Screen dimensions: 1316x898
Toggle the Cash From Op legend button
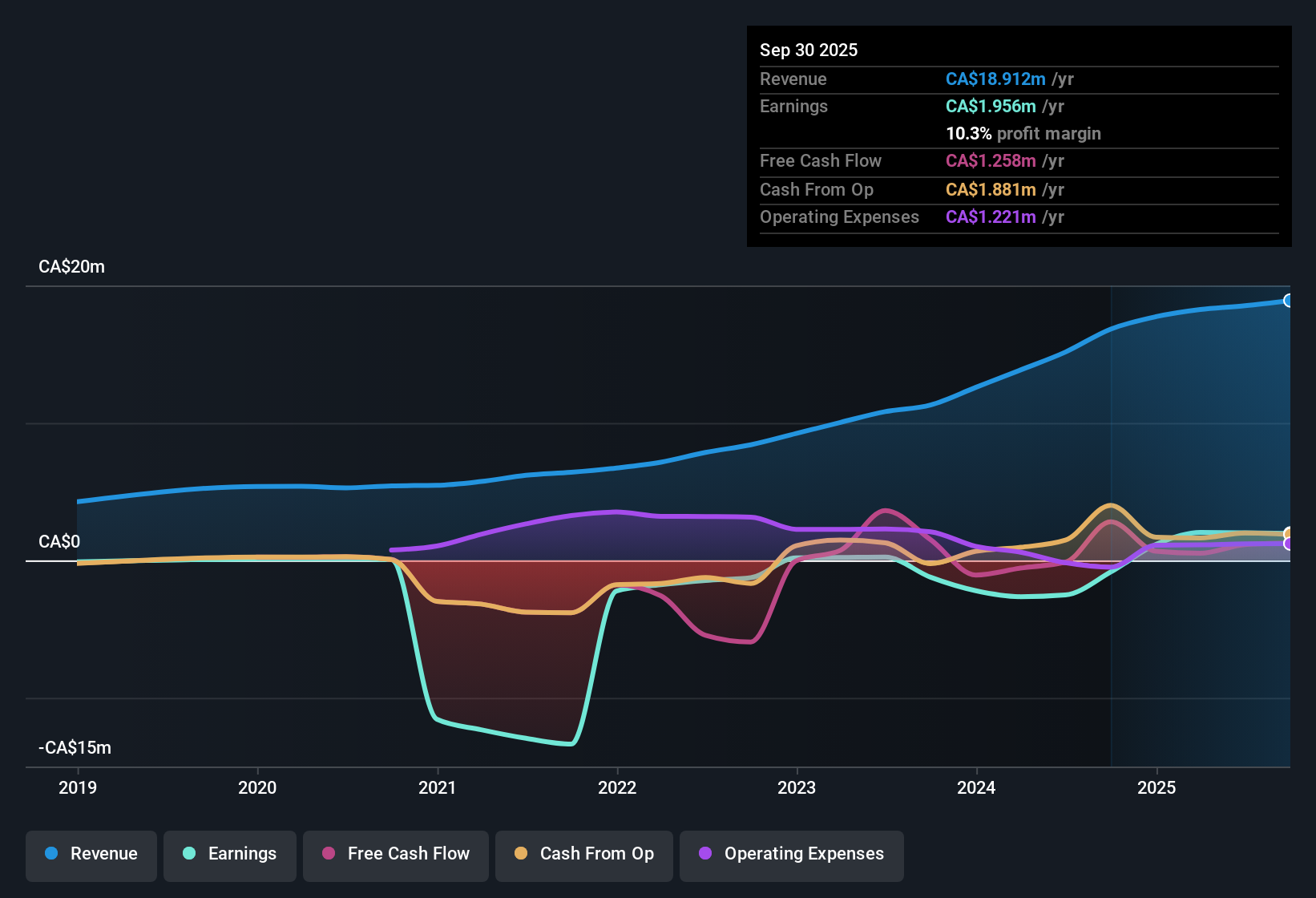click(x=584, y=855)
